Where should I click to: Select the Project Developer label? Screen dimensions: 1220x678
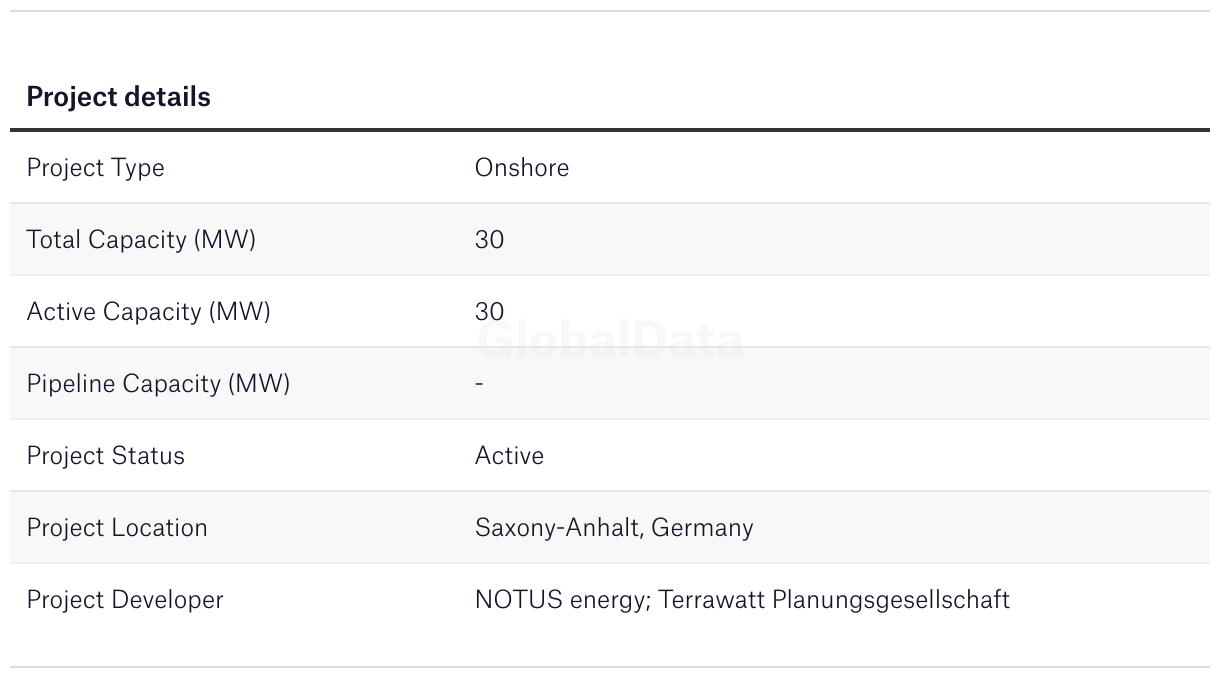[125, 599]
